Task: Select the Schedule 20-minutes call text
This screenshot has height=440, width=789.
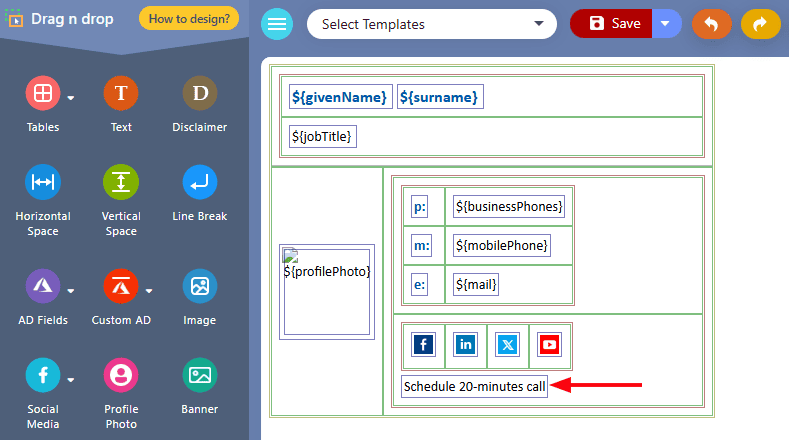Action: point(474,387)
